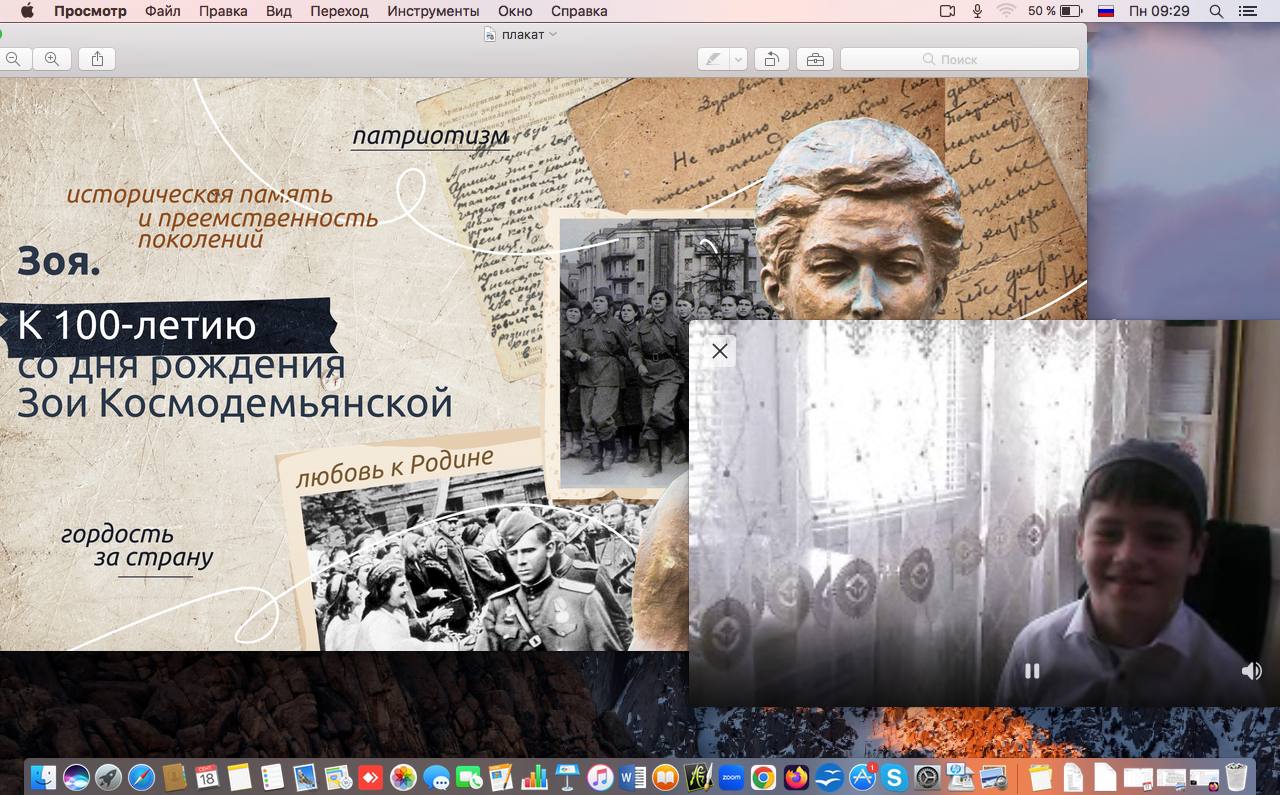
Task: Mute the video with the speaker icon
Action: point(1251,671)
